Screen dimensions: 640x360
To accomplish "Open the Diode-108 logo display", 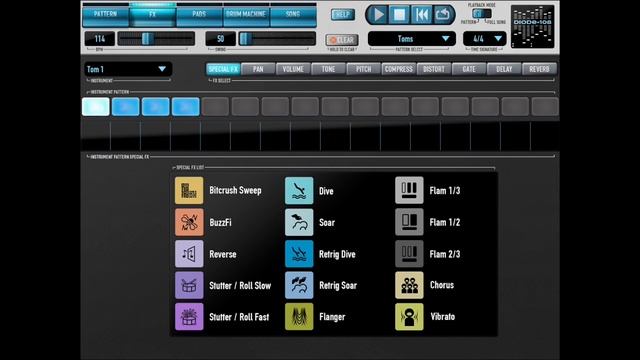I will coord(533,27).
